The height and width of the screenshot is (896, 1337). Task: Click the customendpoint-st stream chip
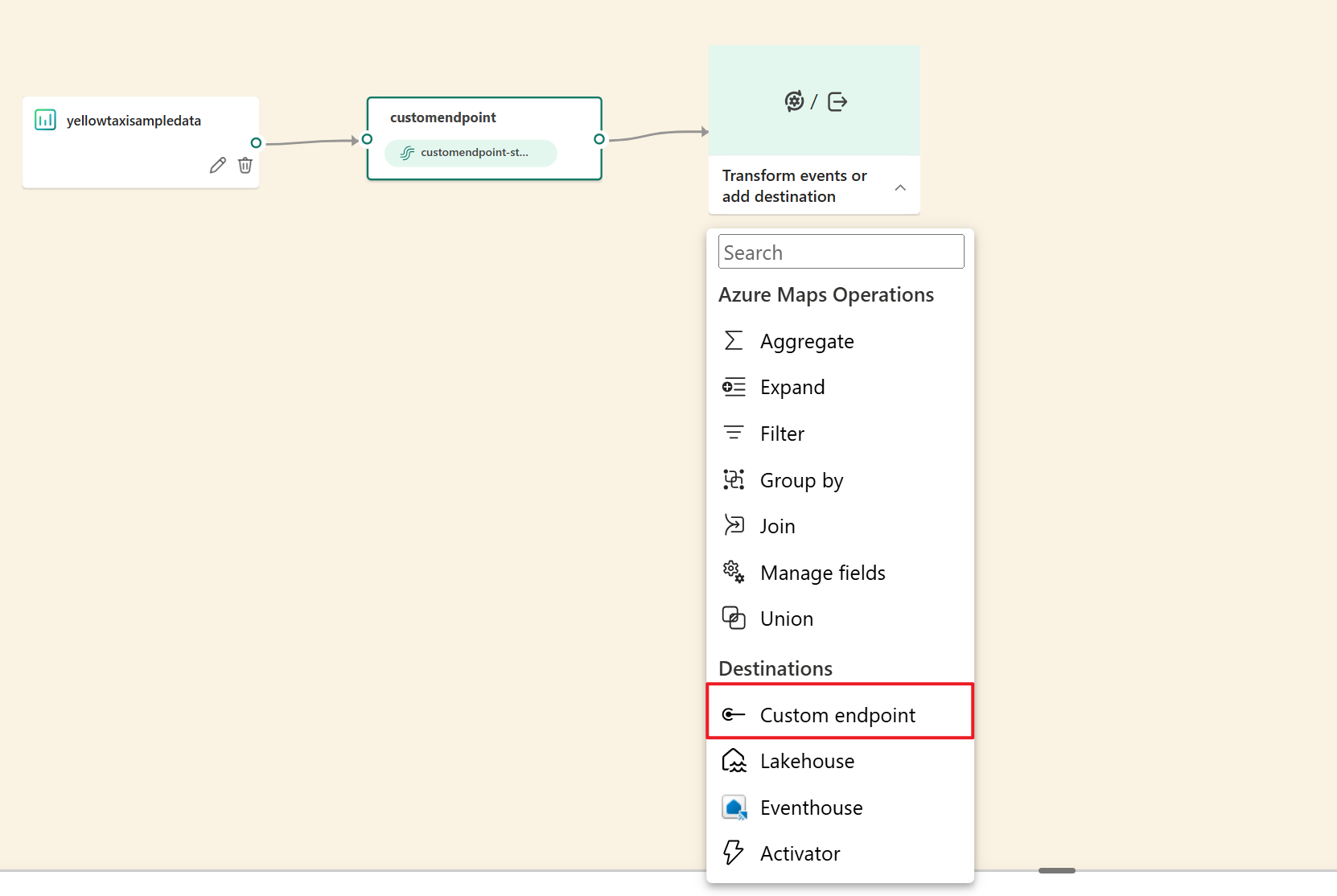(x=471, y=153)
